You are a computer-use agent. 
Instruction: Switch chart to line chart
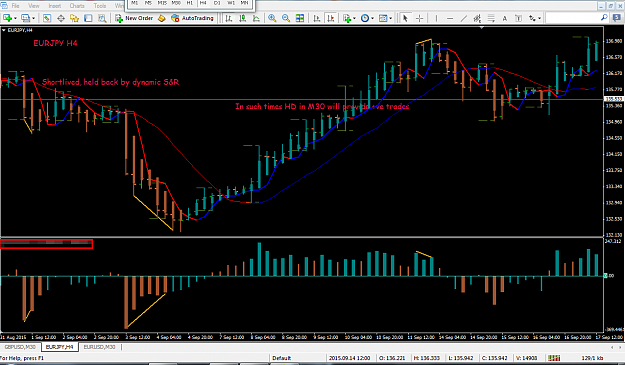click(x=256, y=18)
